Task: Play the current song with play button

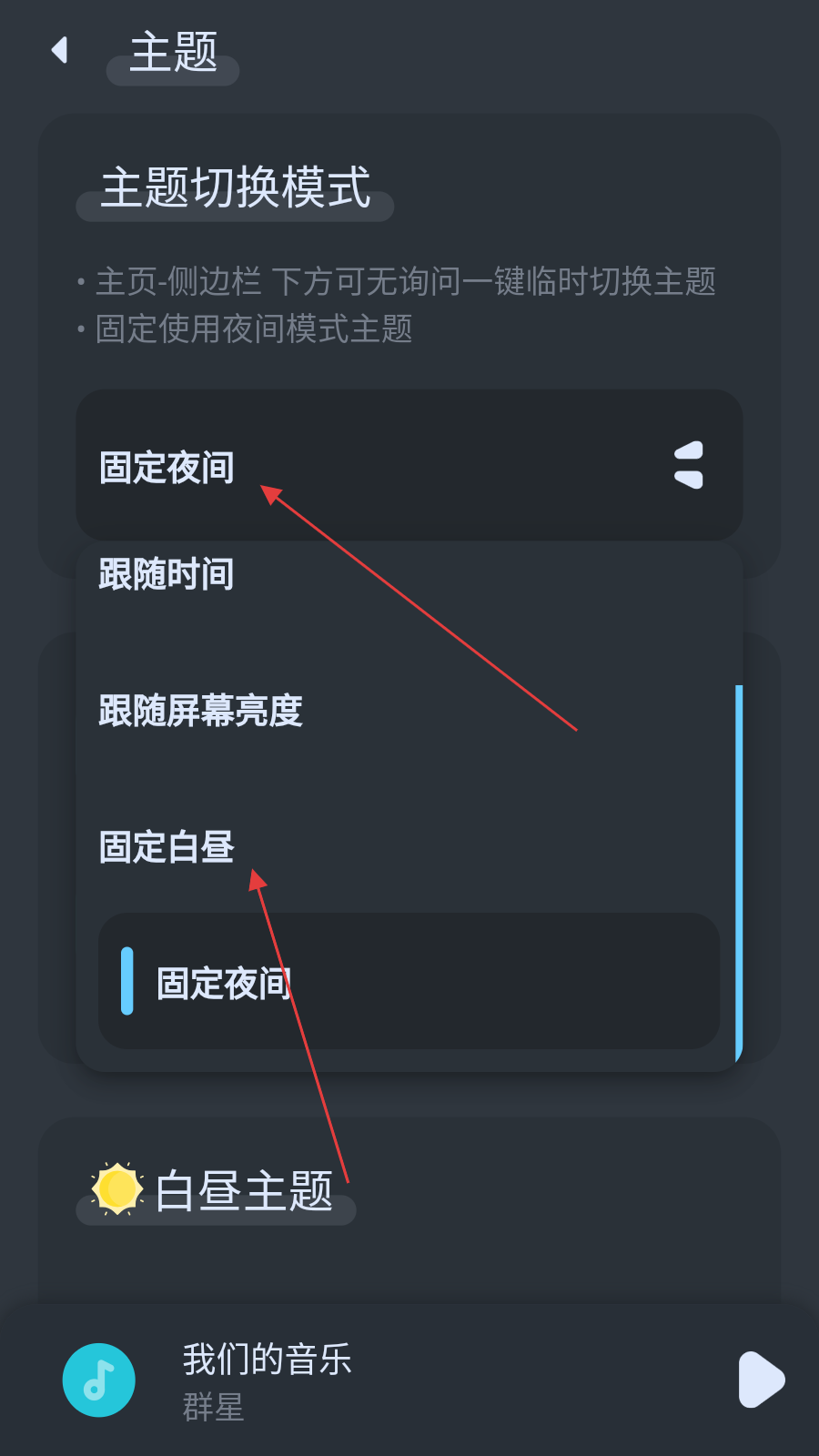Action: click(x=762, y=1380)
